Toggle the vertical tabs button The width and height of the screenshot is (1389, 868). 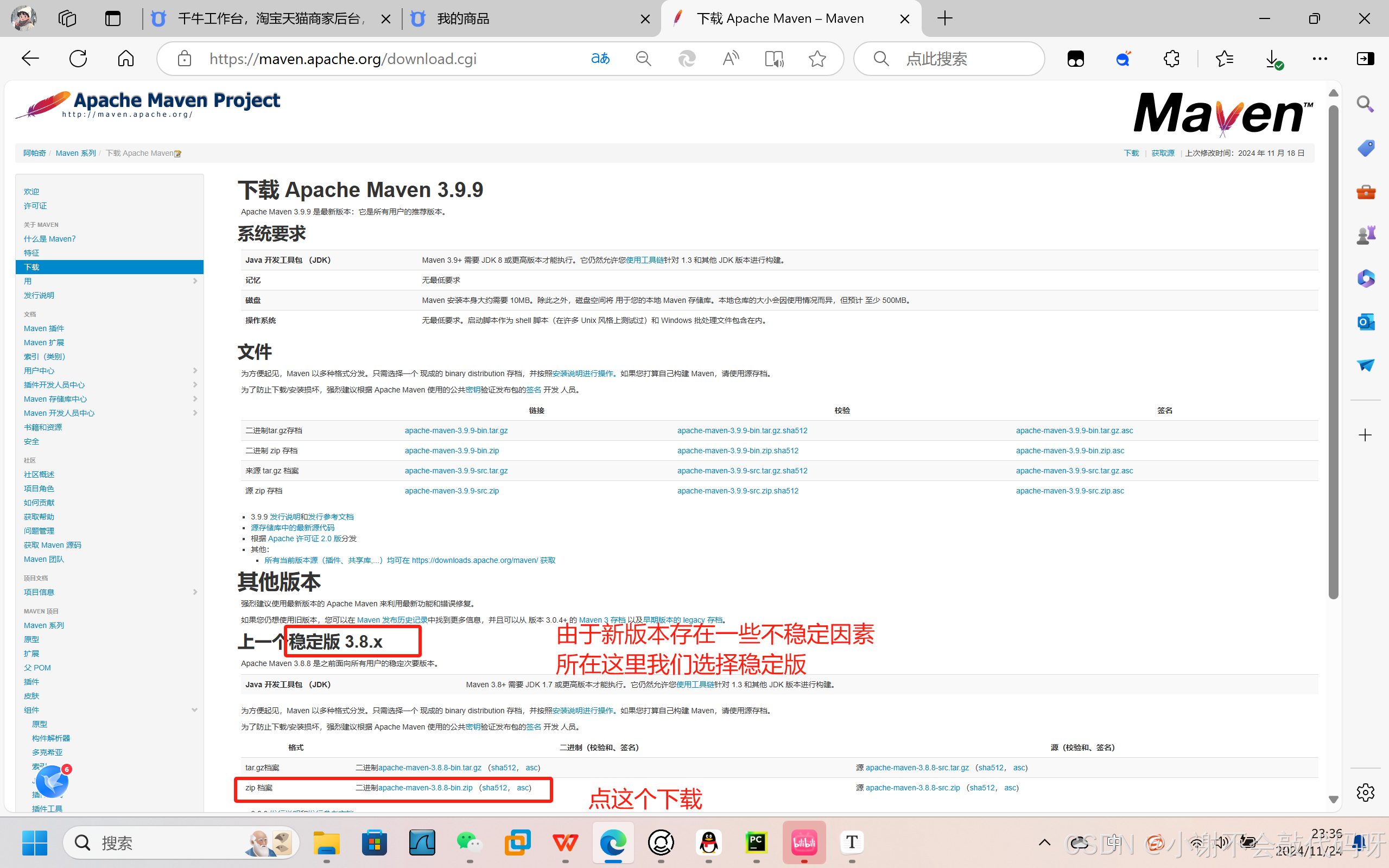tap(113, 19)
